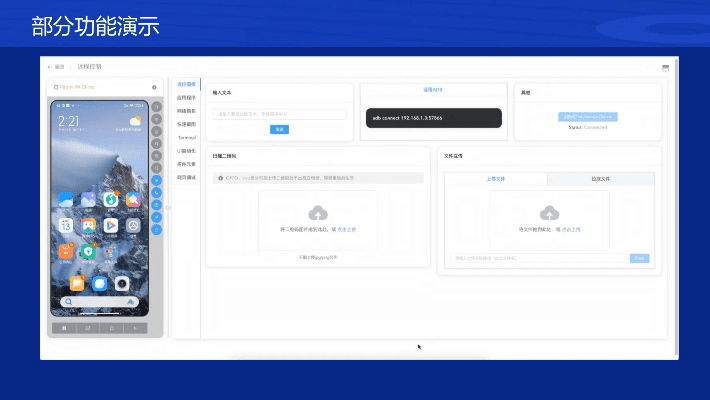Click the top-right window layout icon

click(666, 68)
